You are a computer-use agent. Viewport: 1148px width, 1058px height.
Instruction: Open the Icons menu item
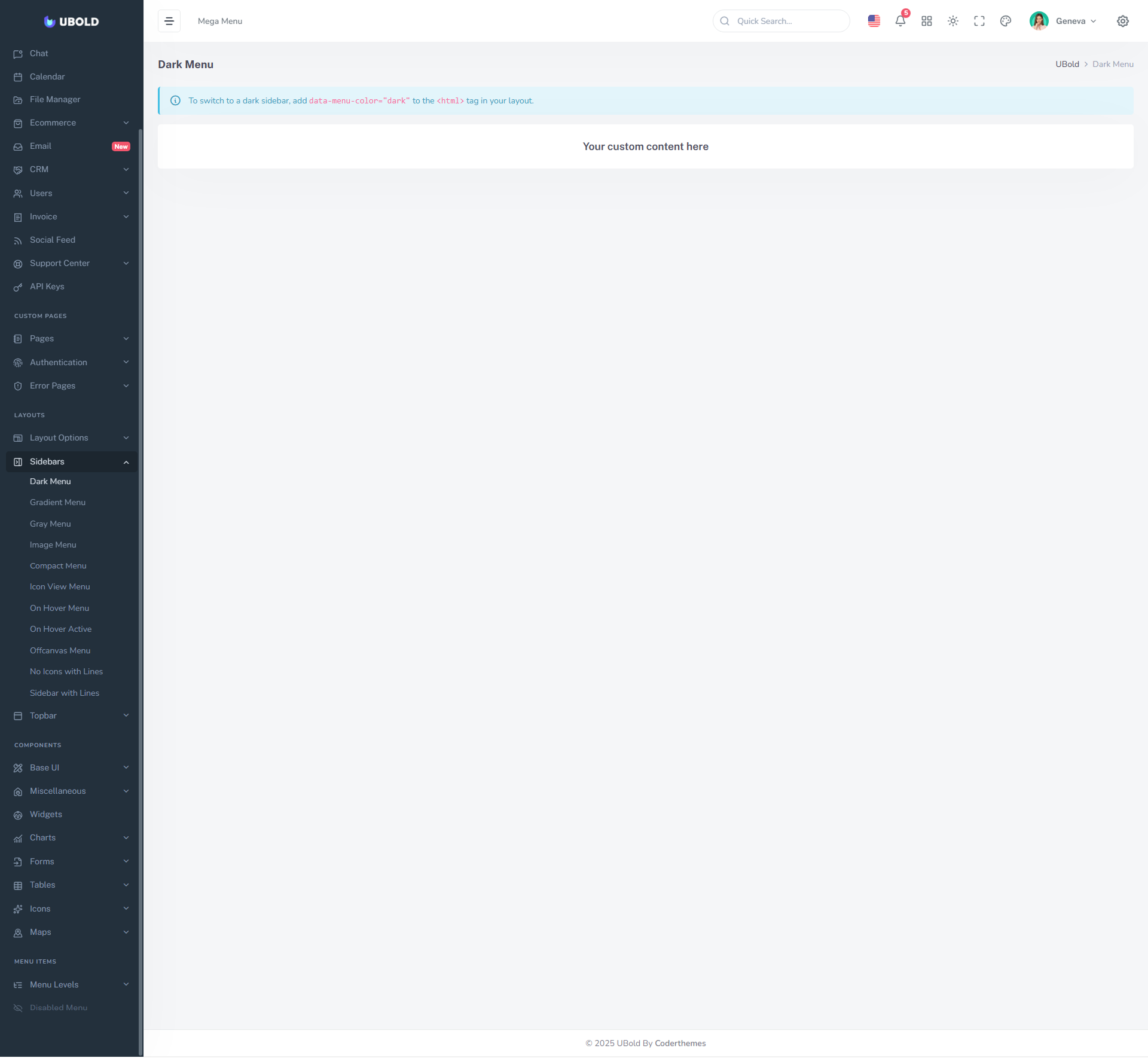(72, 909)
